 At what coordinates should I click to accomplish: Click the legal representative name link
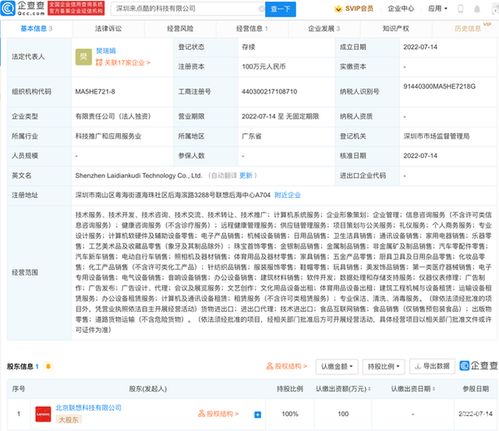[106, 51]
